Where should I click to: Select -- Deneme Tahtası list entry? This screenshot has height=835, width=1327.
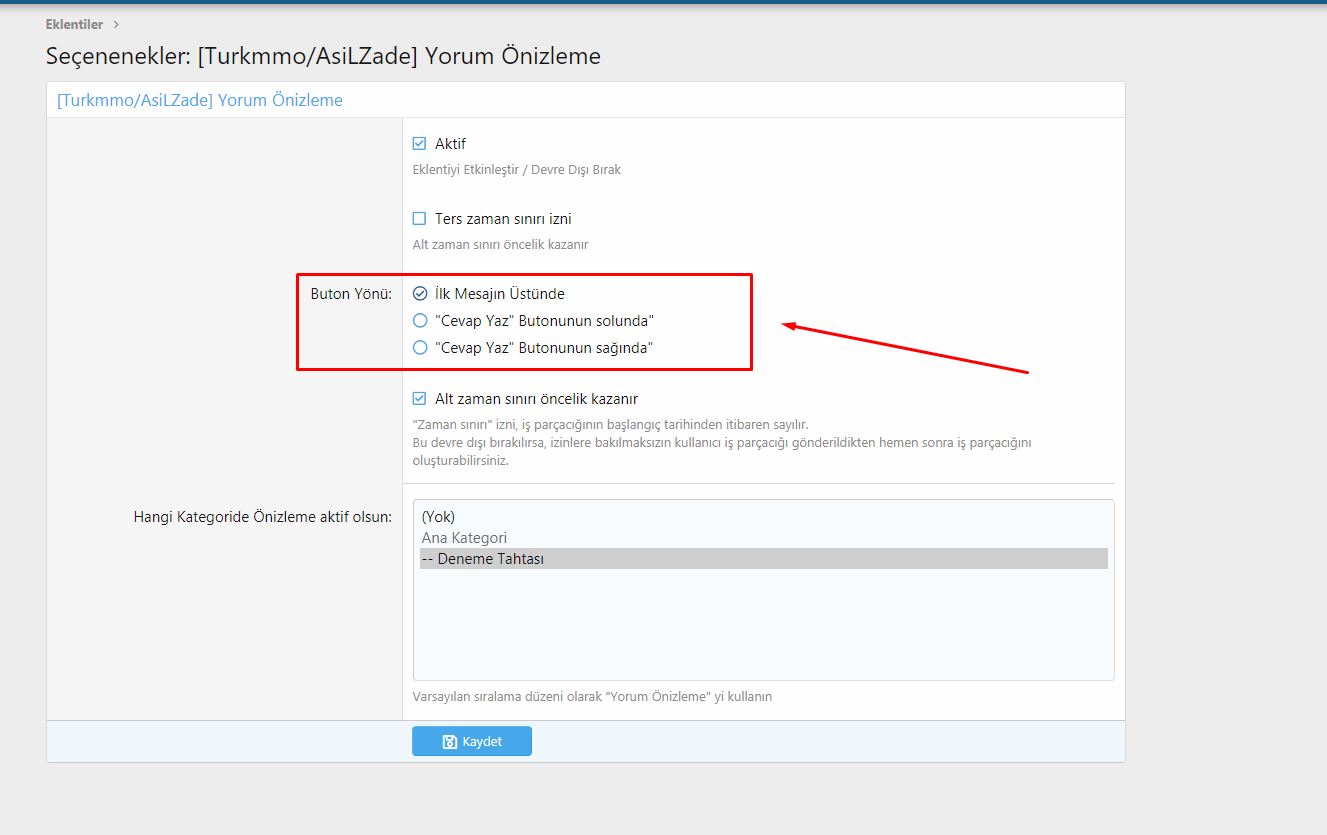point(763,559)
